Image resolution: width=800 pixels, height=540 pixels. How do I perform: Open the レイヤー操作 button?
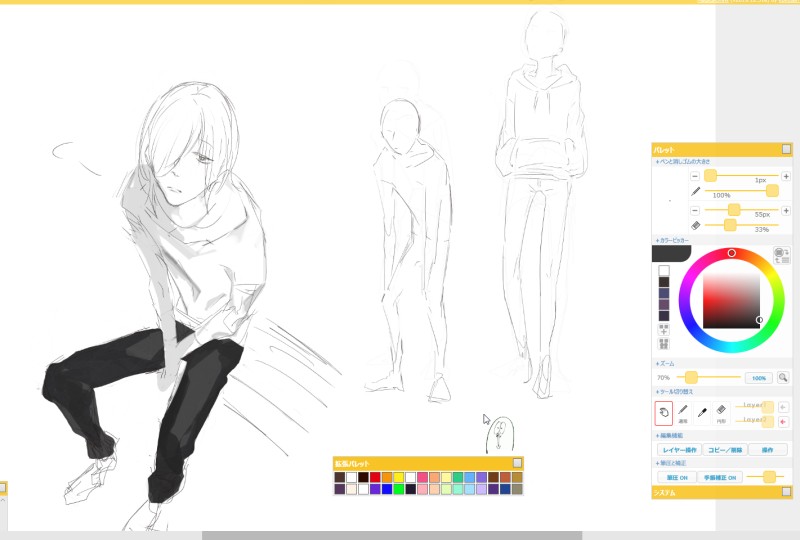(x=680, y=450)
